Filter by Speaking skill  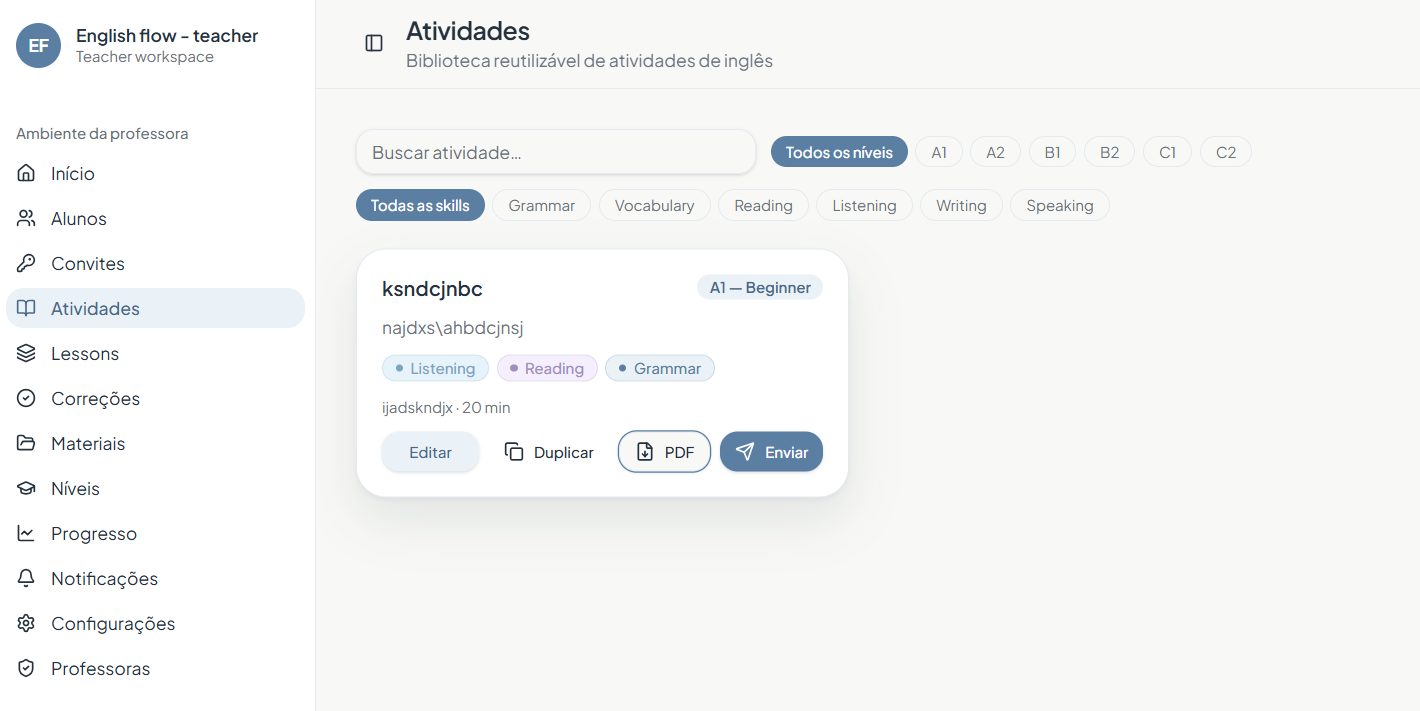[1059, 205]
